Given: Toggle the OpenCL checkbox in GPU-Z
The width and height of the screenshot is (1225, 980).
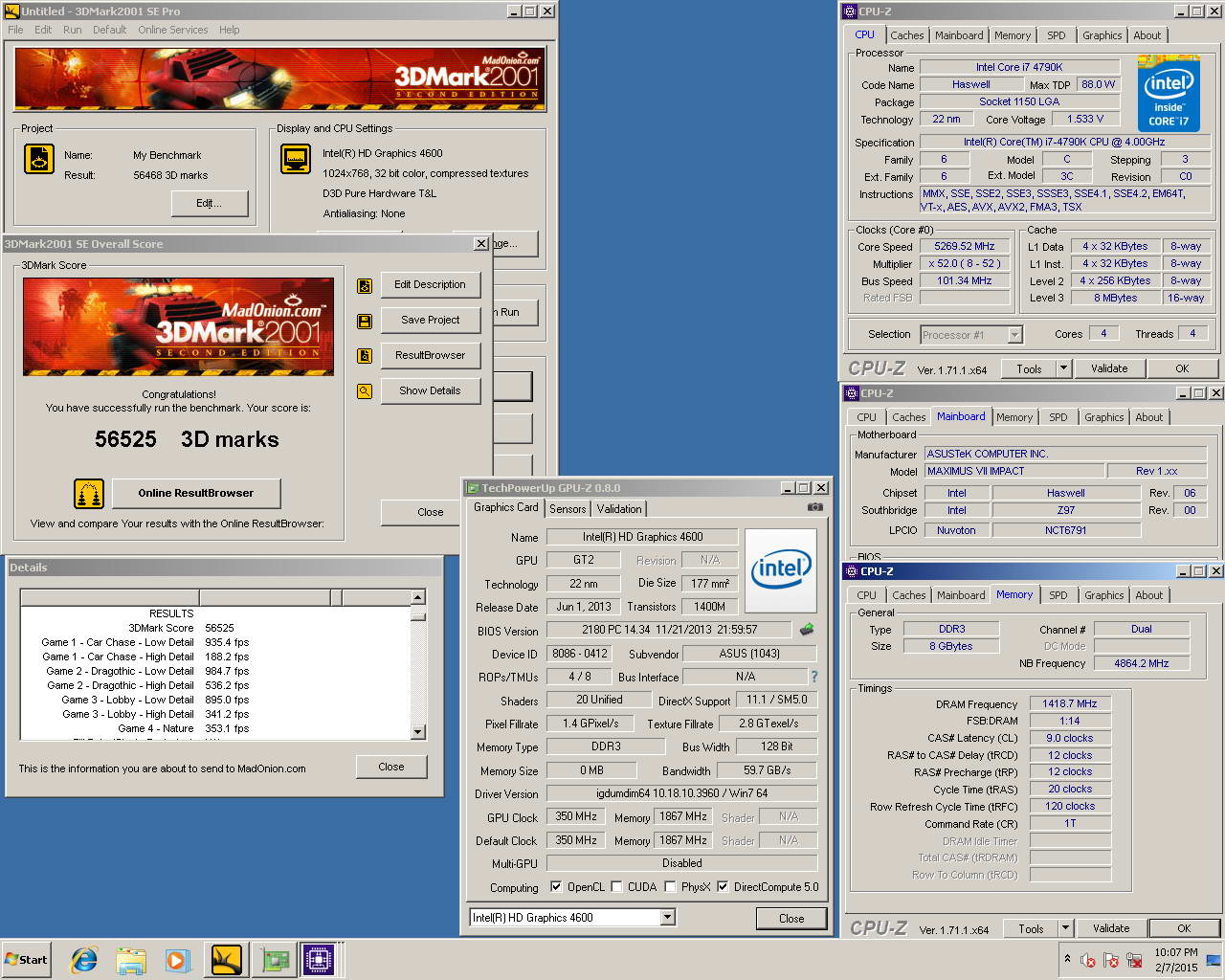Looking at the screenshot, I should point(557,887).
